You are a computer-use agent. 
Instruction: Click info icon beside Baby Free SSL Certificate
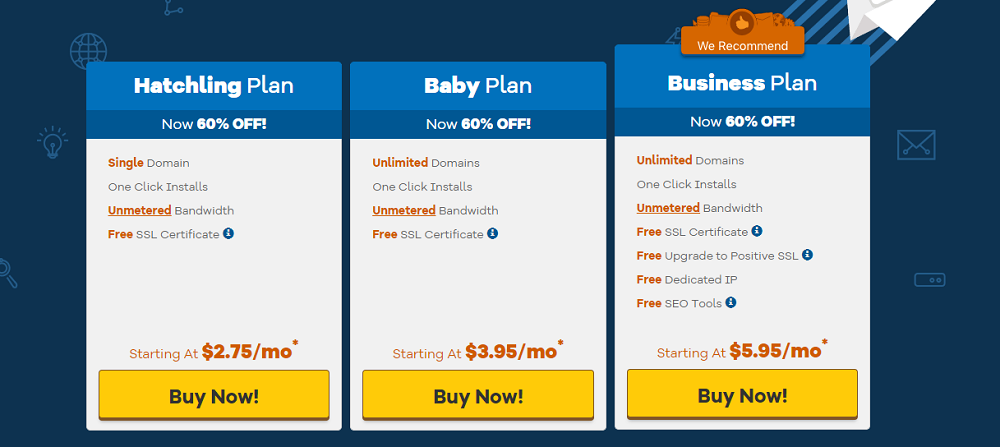pyautogui.click(x=492, y=234)
